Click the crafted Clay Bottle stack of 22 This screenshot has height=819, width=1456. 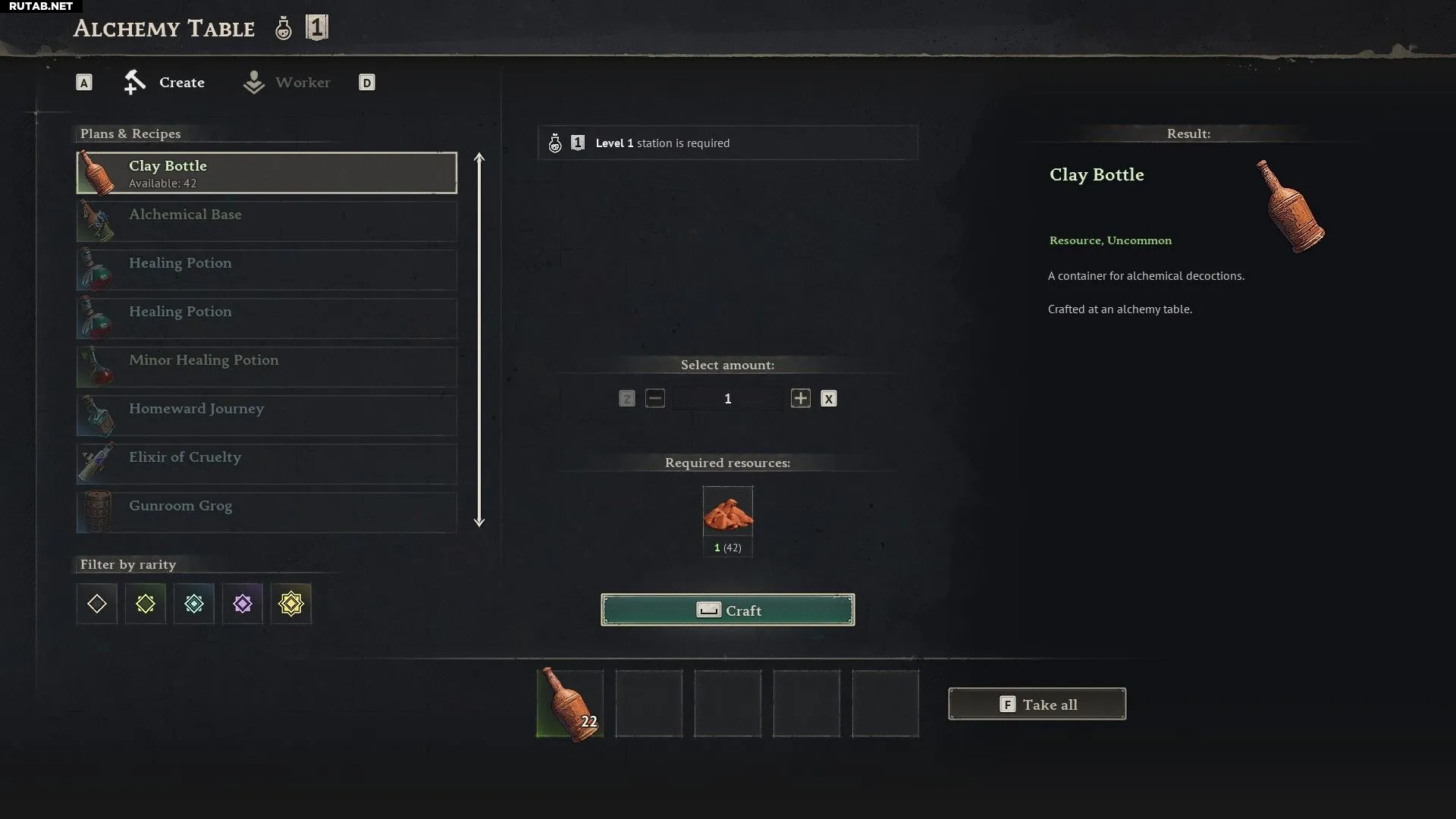pos(570,703)
